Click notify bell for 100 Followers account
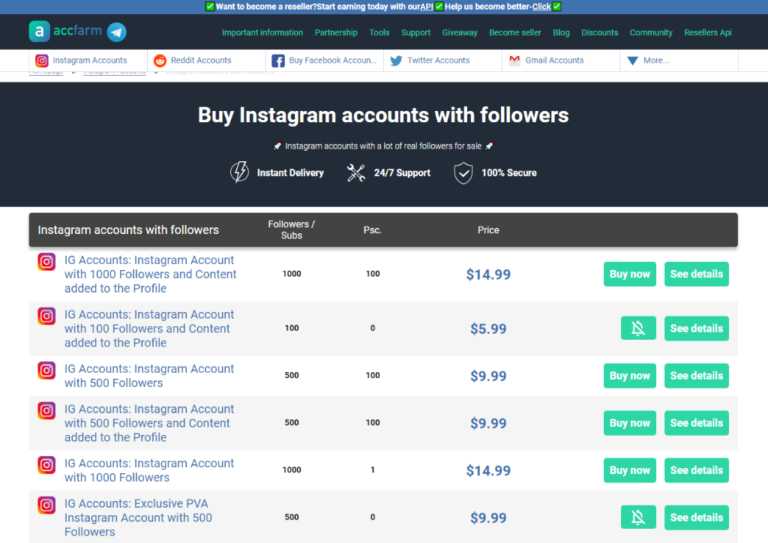The height and width of the screenshot is (543, 768). 638,328
